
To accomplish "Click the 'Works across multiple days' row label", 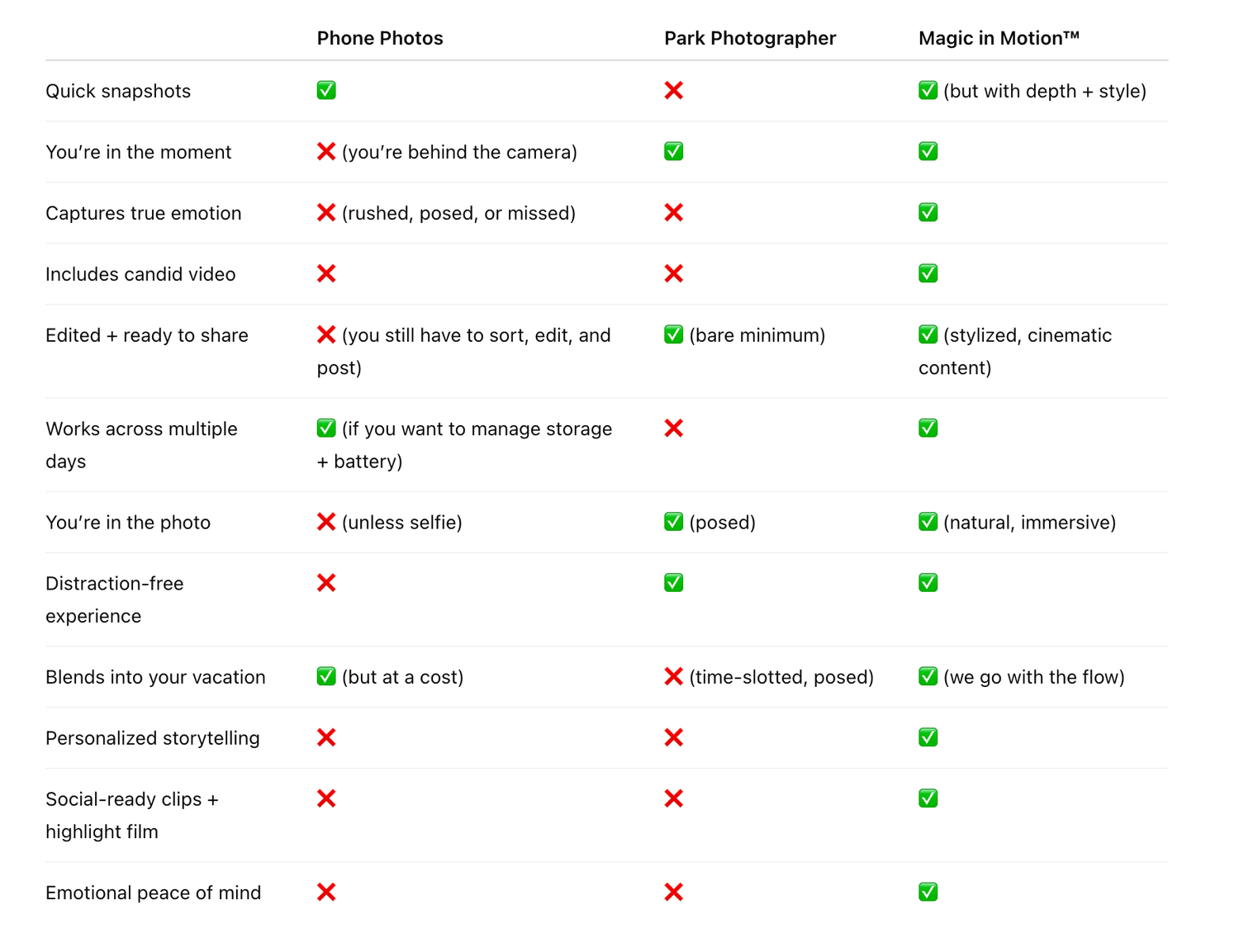I will [141, 445].
